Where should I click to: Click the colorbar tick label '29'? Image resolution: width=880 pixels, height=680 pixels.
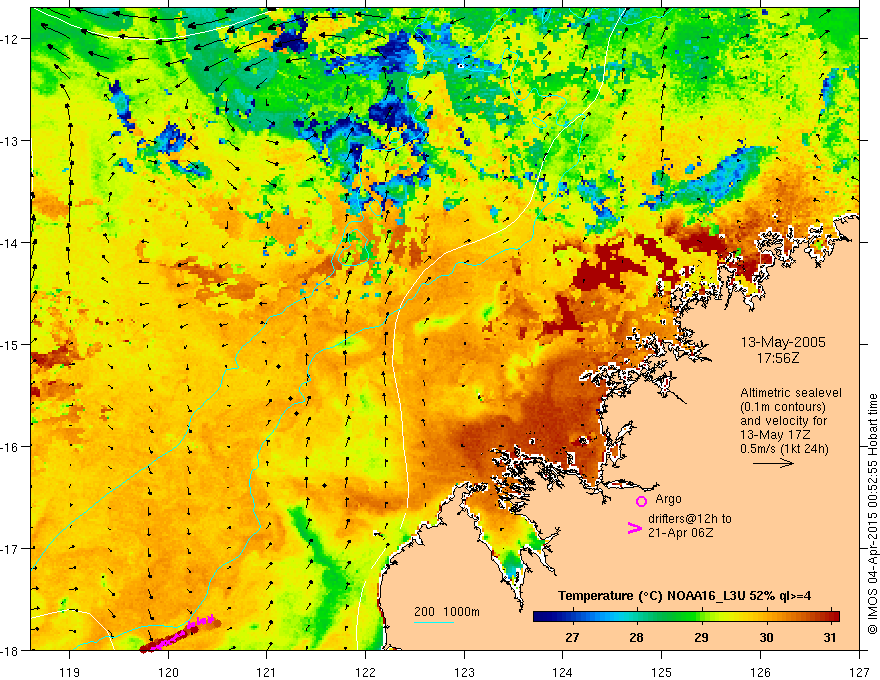(x=701, y=638)
